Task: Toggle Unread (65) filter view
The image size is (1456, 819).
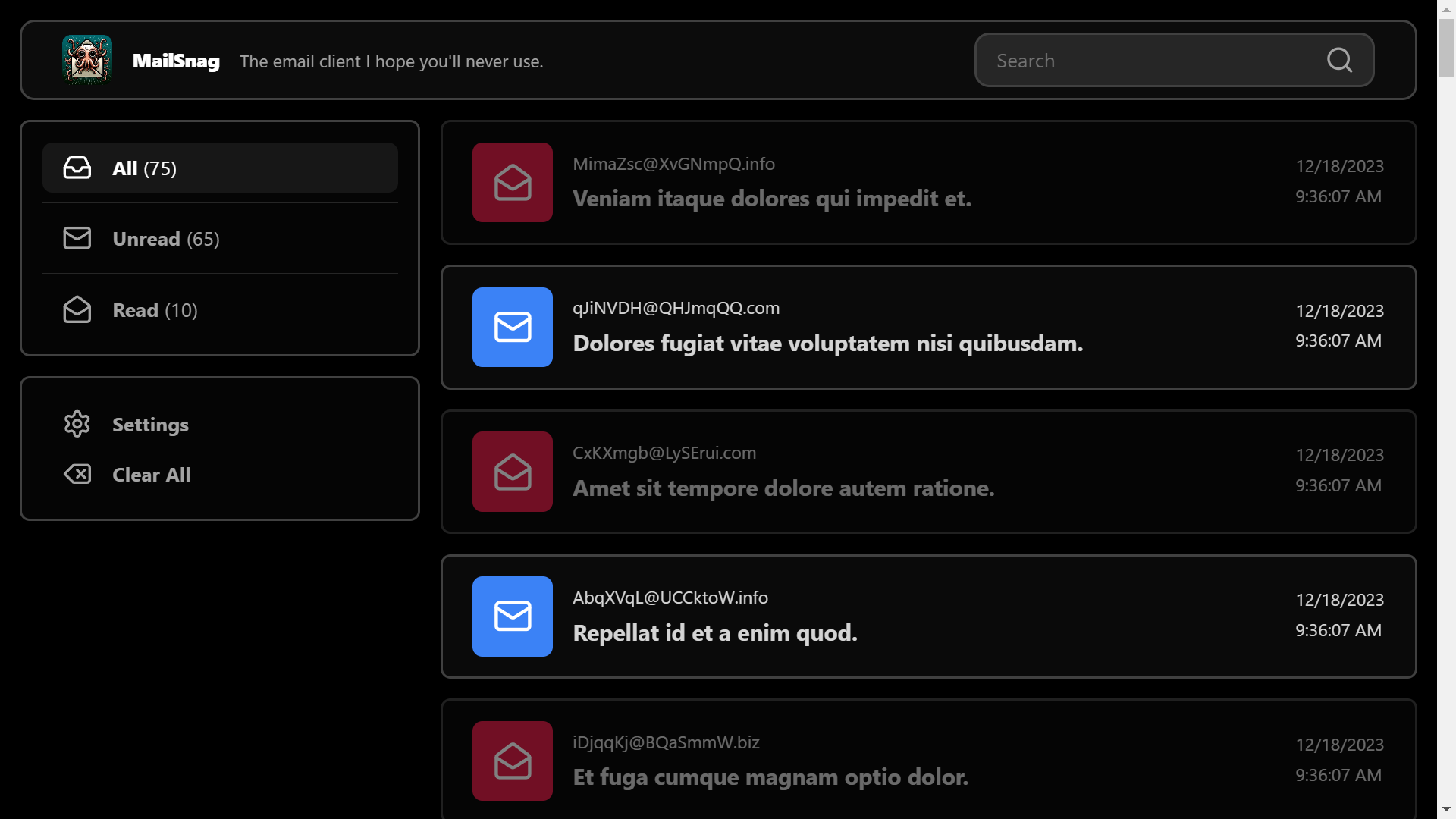Action: (220, 238)
